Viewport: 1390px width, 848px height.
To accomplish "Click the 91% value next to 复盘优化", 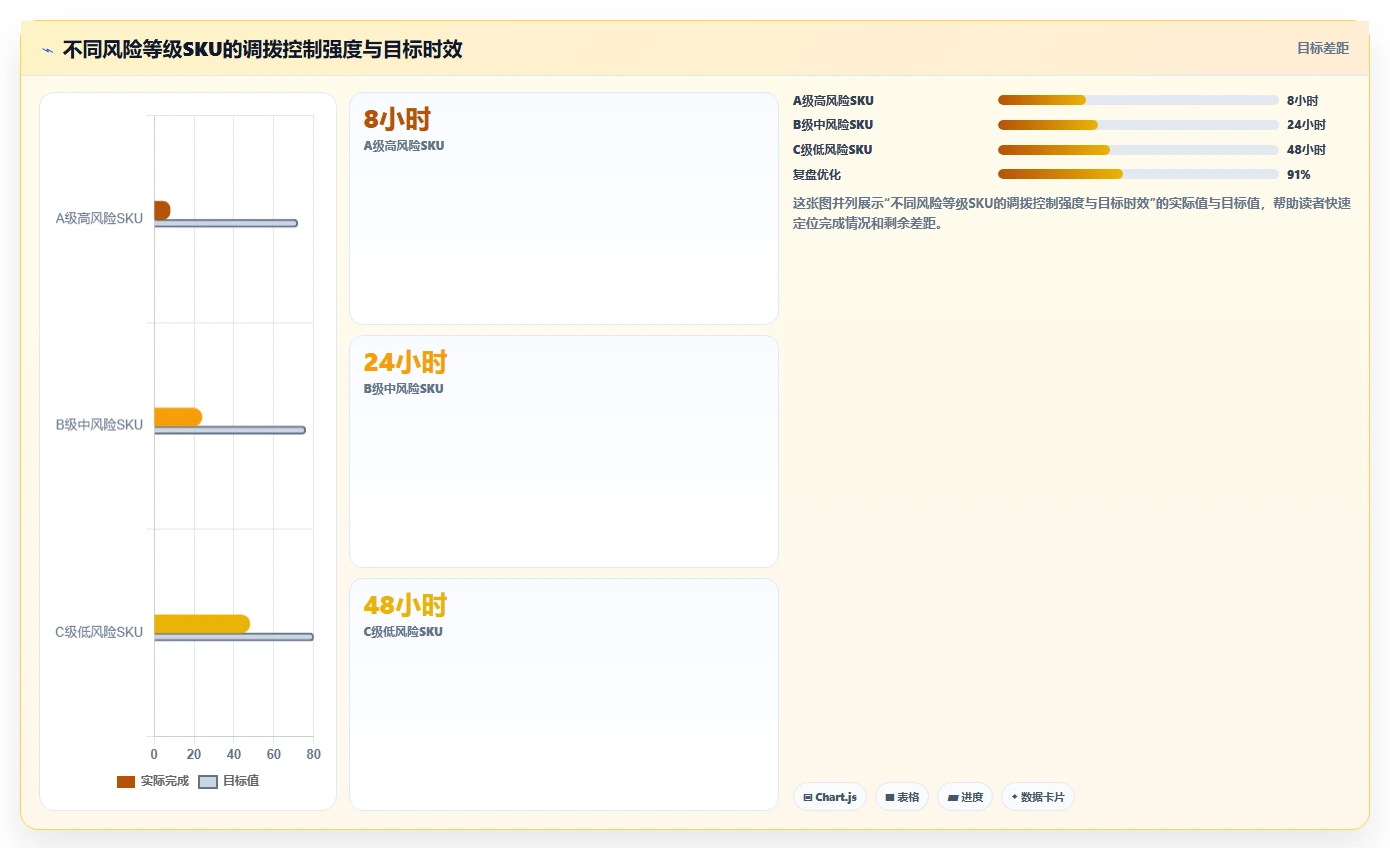I will [x=1299, y=175].
